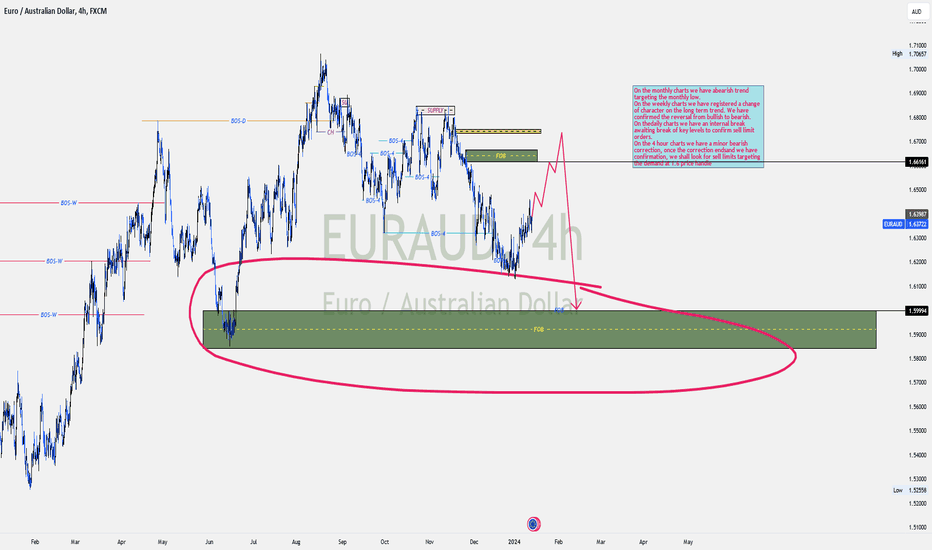Click the black 1.66161 level label
The image size is (932, 550).
(x=917, y=162)
